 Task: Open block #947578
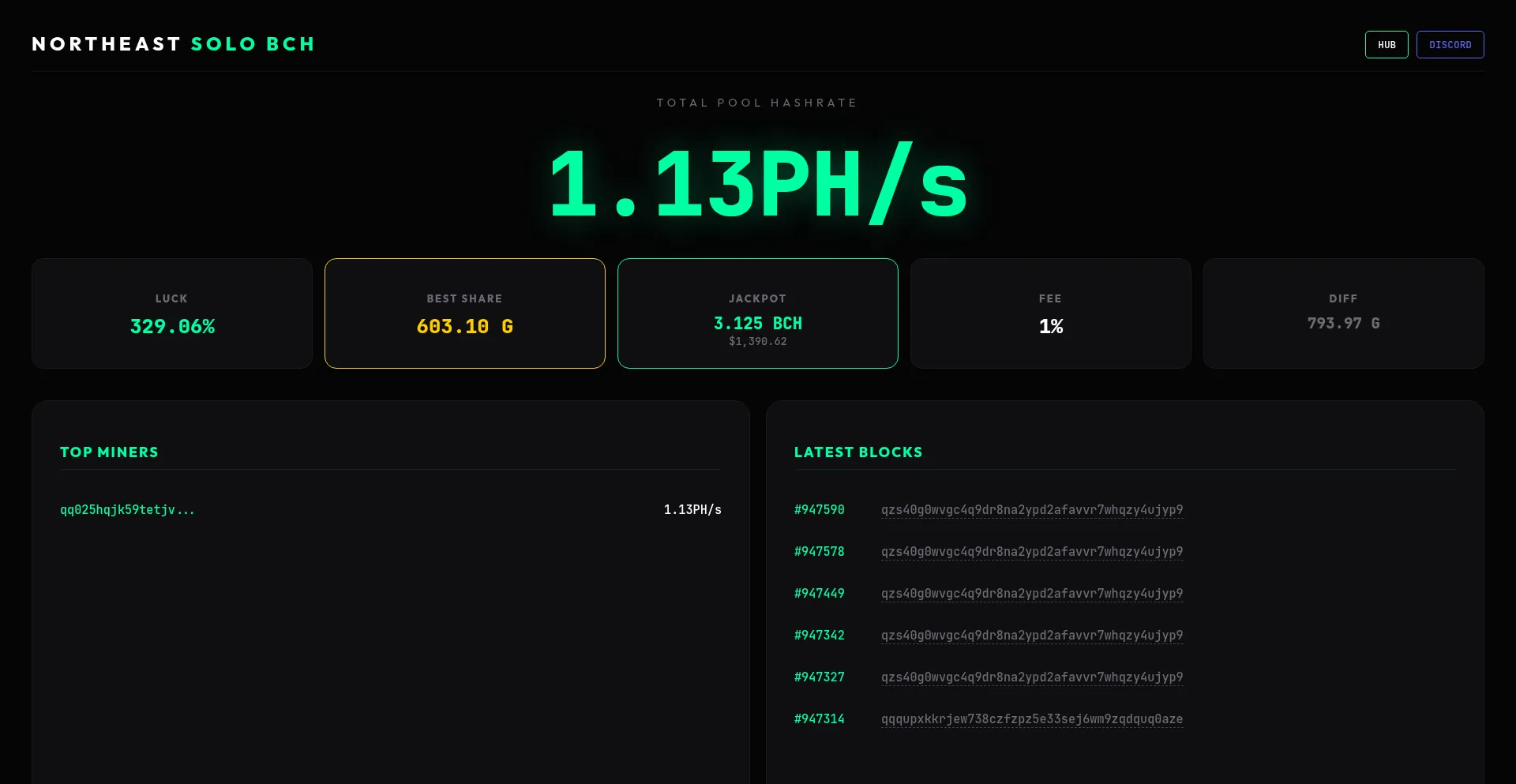820,552
